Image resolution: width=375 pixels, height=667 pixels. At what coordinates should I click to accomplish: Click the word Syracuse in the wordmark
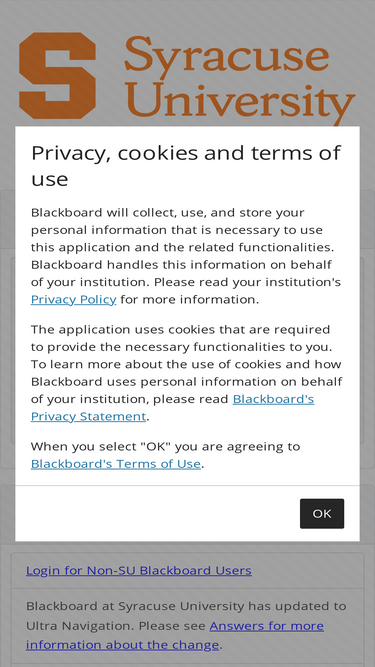coord(227,55)
